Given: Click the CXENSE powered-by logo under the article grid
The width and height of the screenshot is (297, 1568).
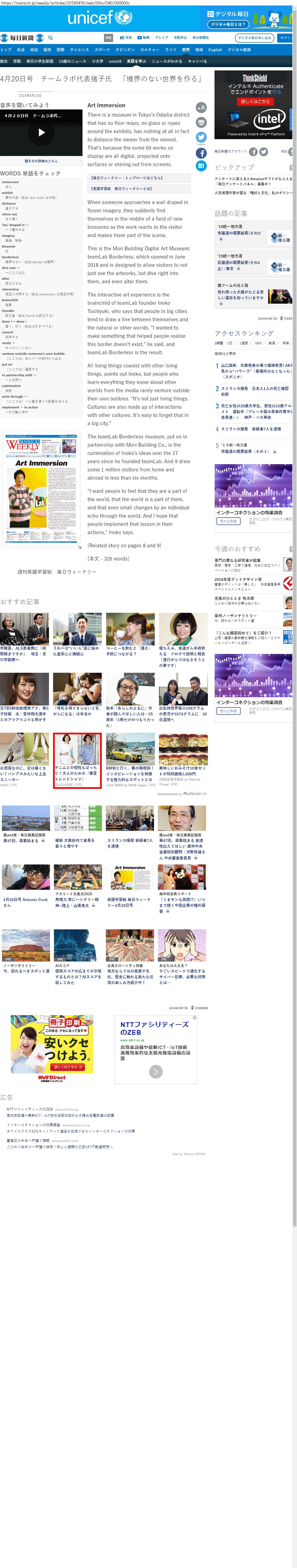Looking at the screenshot, I should click(200, 1008).
